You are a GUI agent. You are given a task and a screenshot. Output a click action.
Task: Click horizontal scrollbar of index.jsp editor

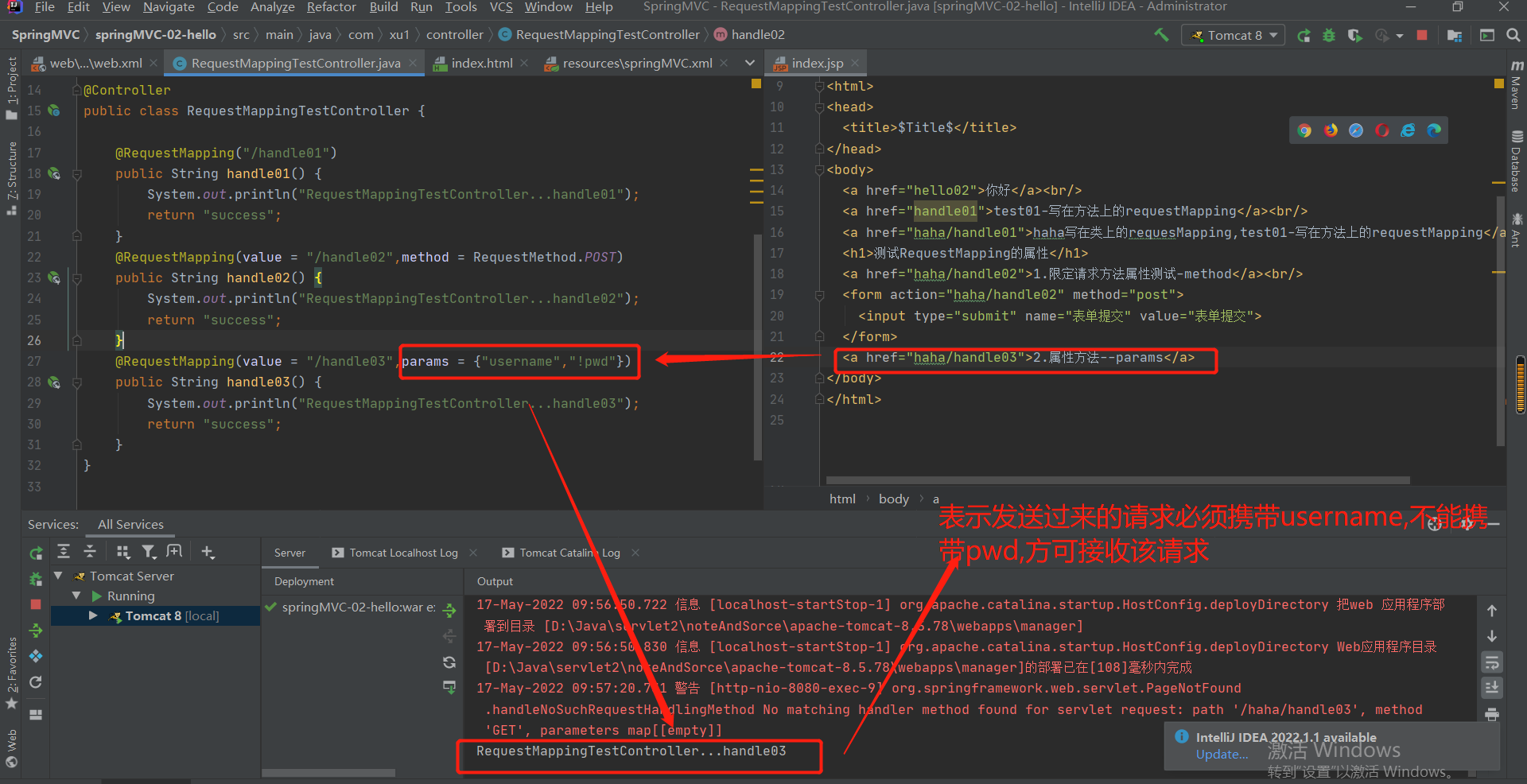1117,480
